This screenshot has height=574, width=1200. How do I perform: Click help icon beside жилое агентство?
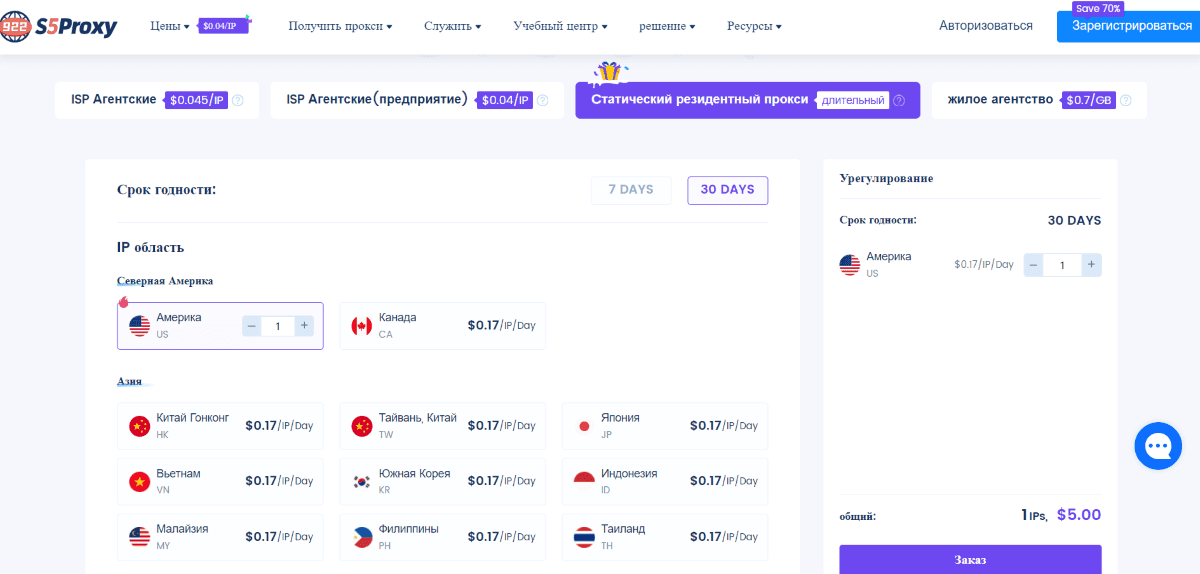(1126, 100)
